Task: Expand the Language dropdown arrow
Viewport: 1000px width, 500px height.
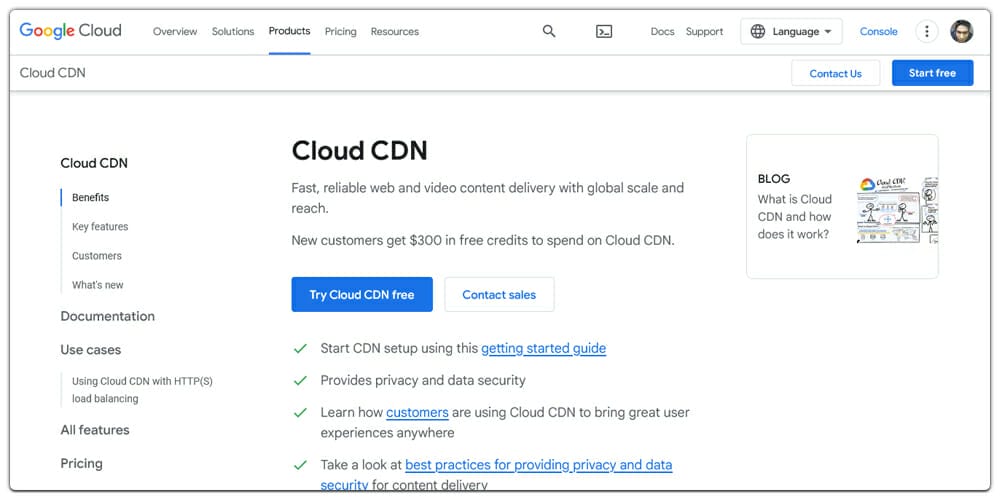Action: [828, 31]
